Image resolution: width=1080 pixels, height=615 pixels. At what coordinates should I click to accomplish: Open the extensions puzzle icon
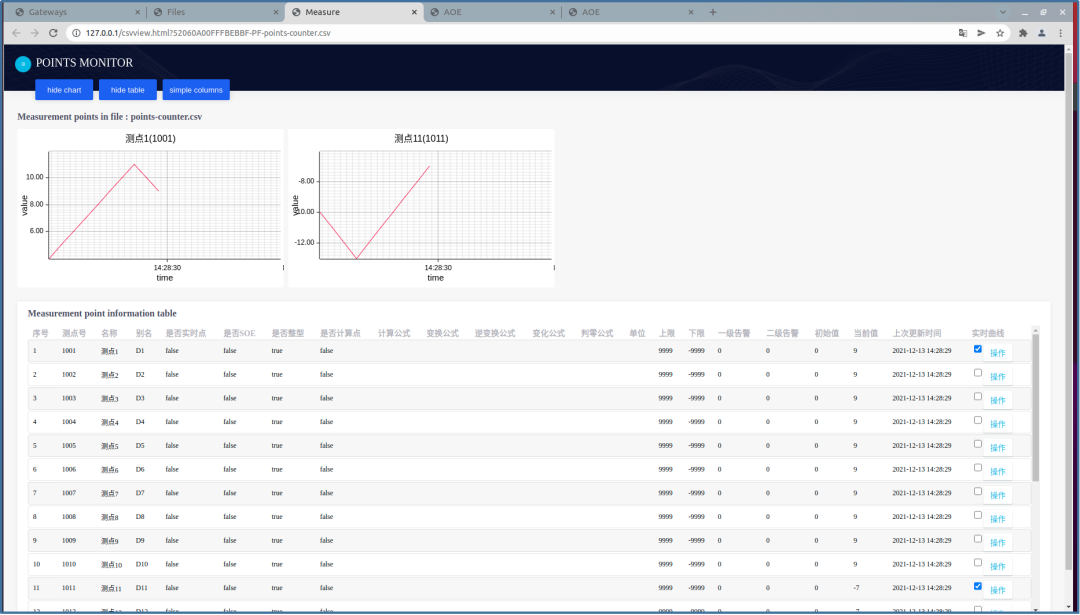(1023, 33)
